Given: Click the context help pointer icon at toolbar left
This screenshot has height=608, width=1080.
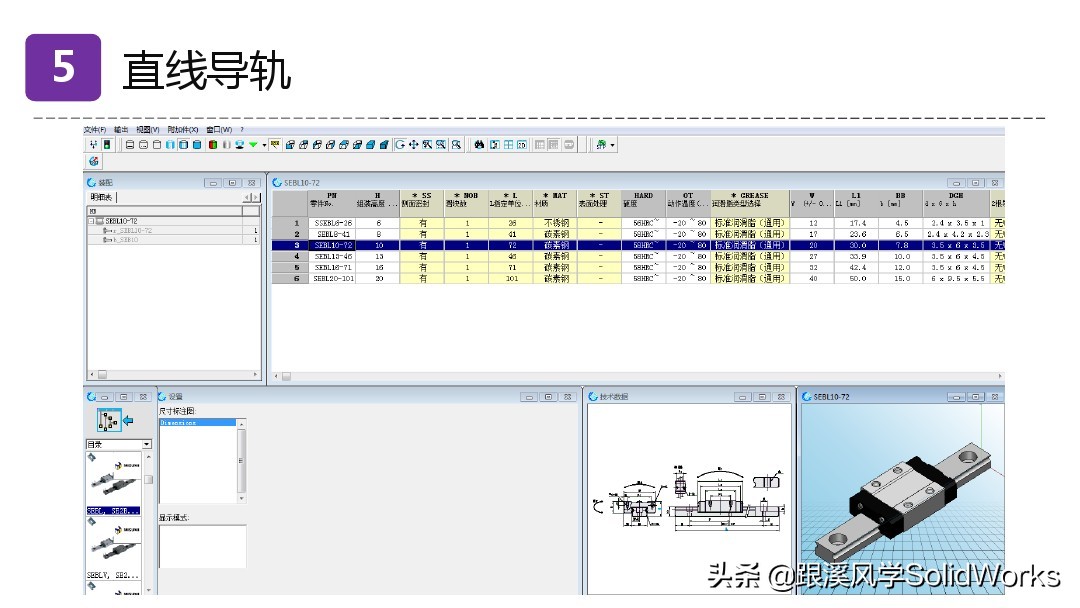Looking at the screenshot, I should pos(92,143).
